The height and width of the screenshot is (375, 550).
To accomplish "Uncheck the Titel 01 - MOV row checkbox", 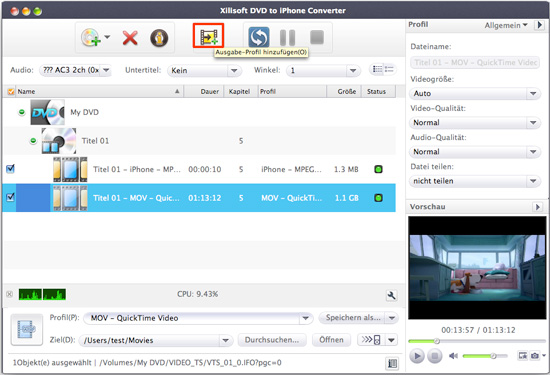I will [x=11, y=197].
